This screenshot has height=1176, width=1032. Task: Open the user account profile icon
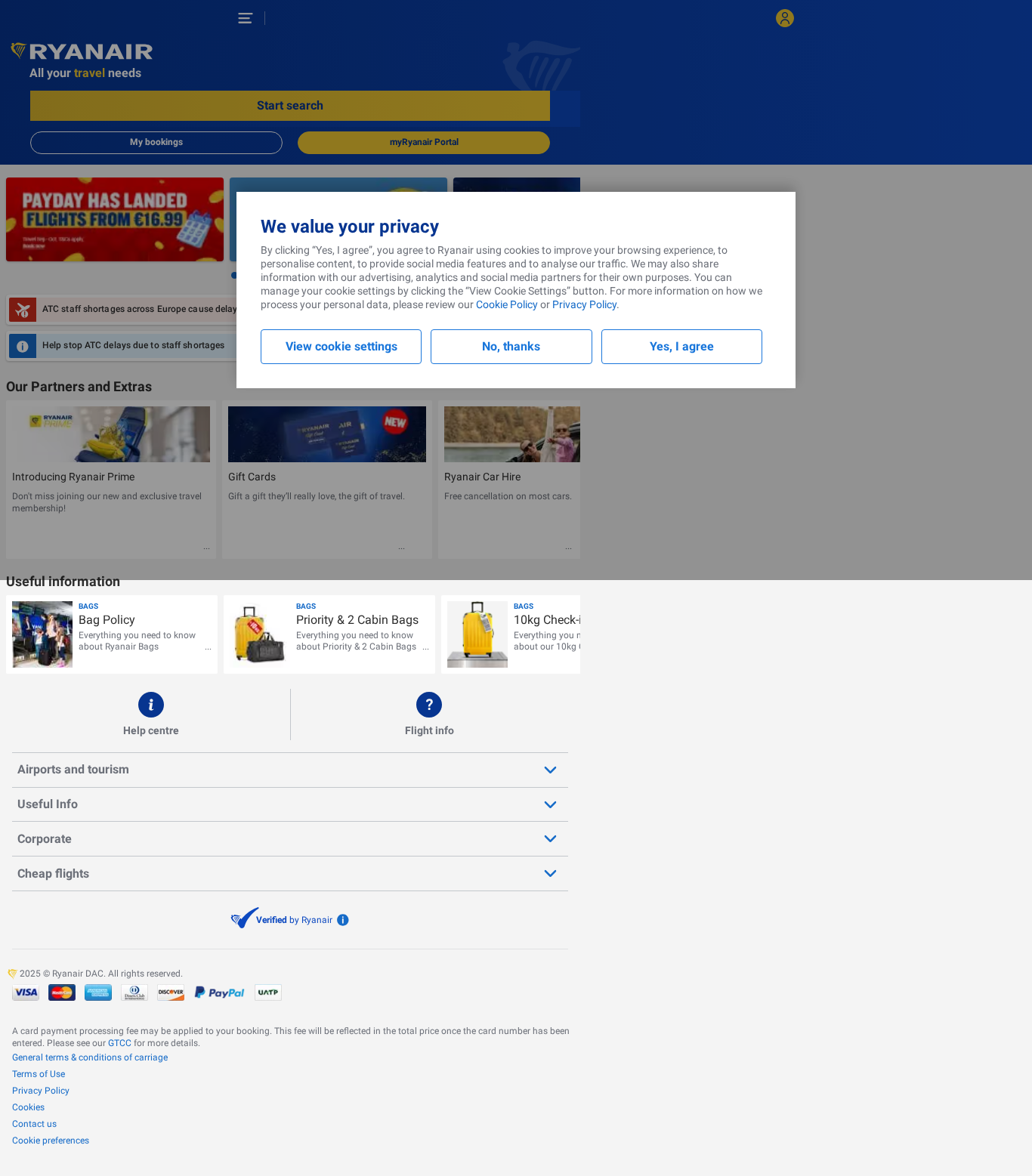point(785,18)
